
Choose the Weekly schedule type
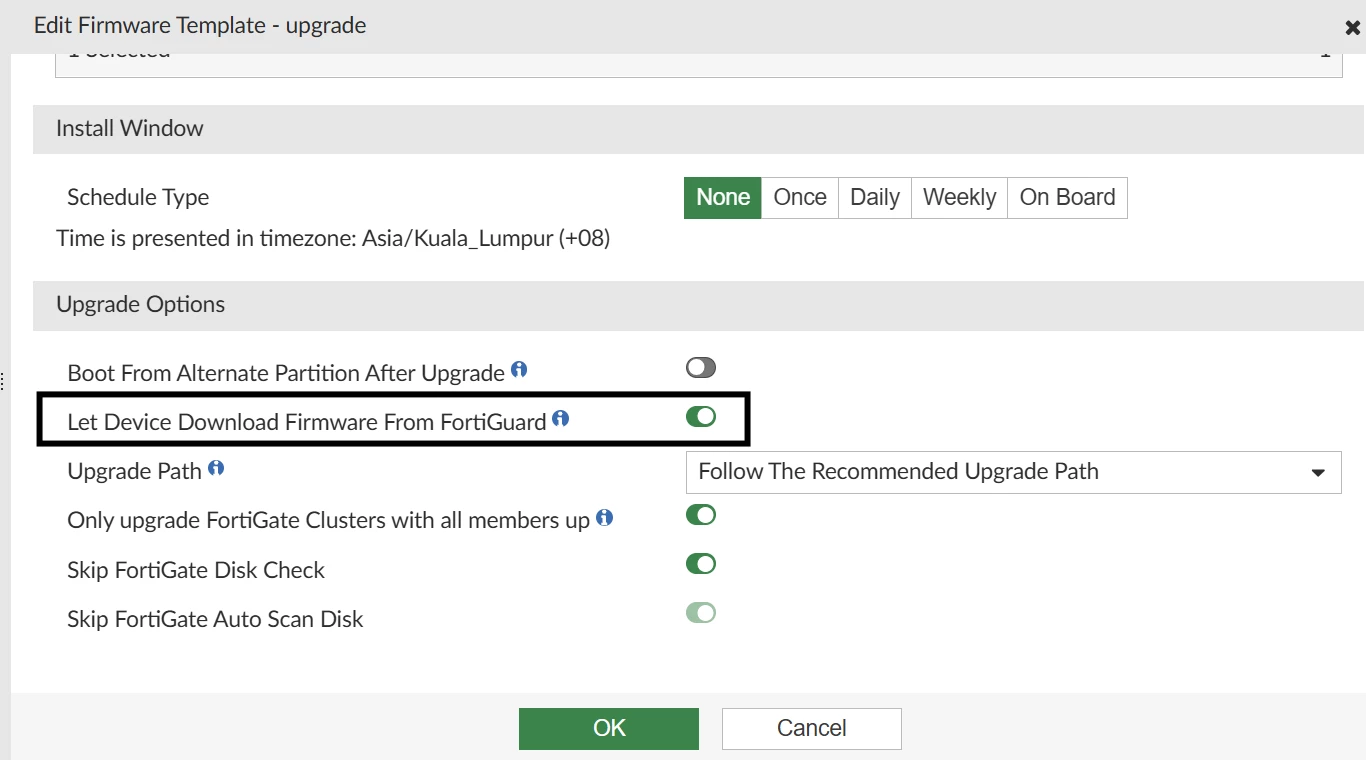click(x=959, y=198)
